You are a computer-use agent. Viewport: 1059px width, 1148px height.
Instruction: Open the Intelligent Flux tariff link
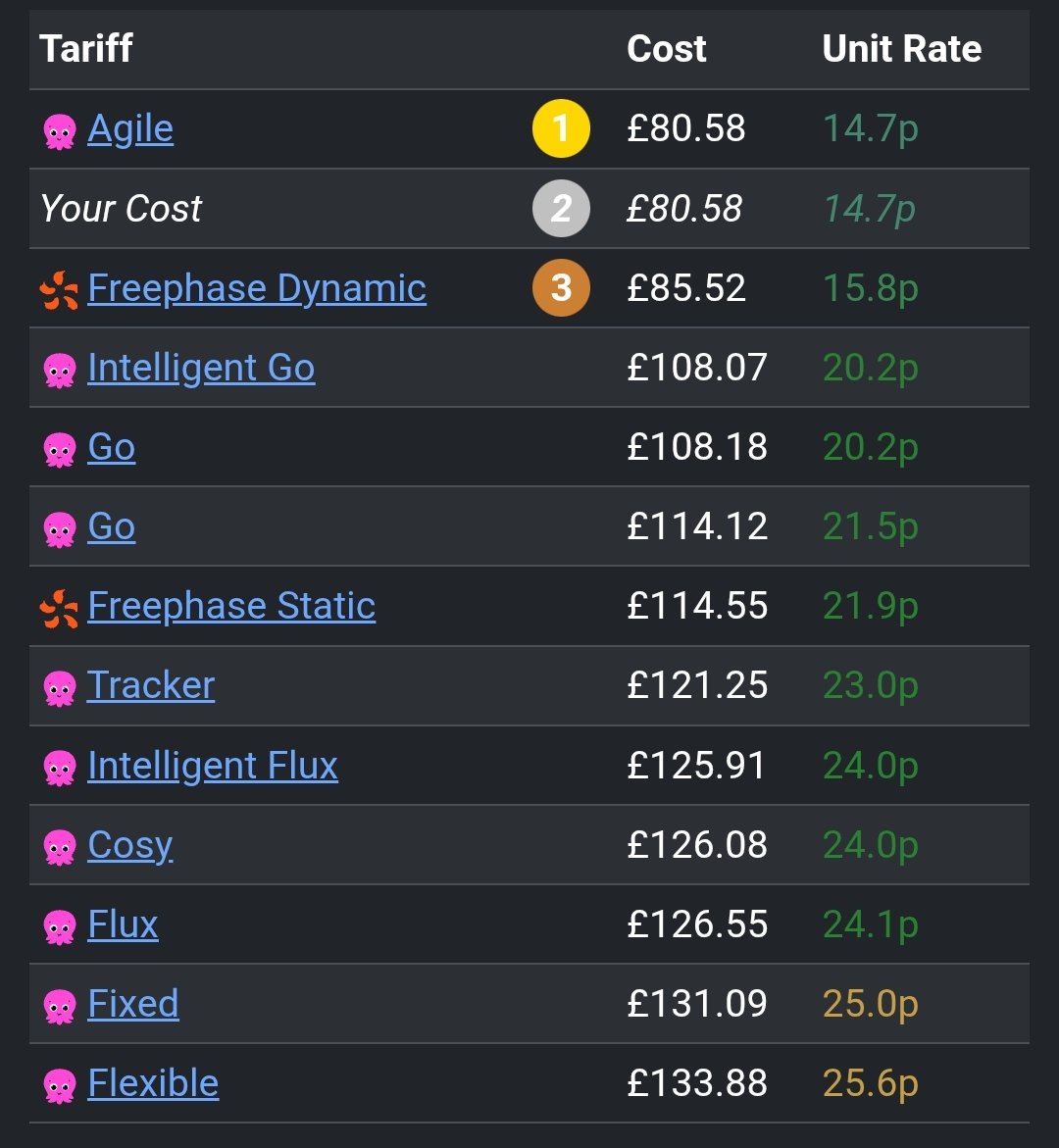(213, 766)
